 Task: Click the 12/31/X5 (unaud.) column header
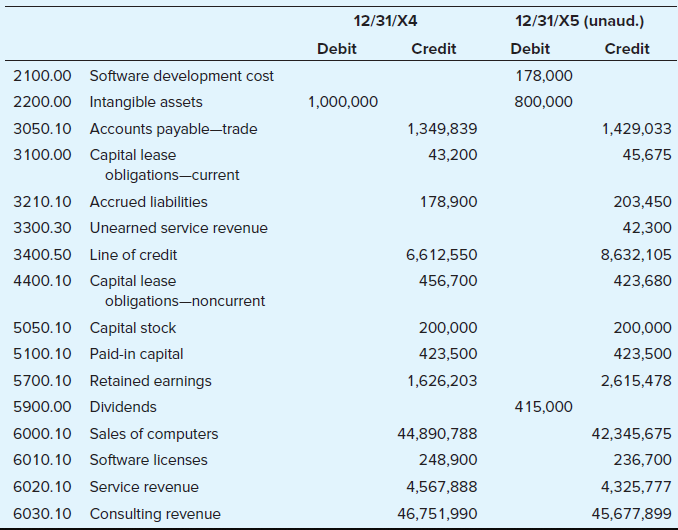(579, 21)
